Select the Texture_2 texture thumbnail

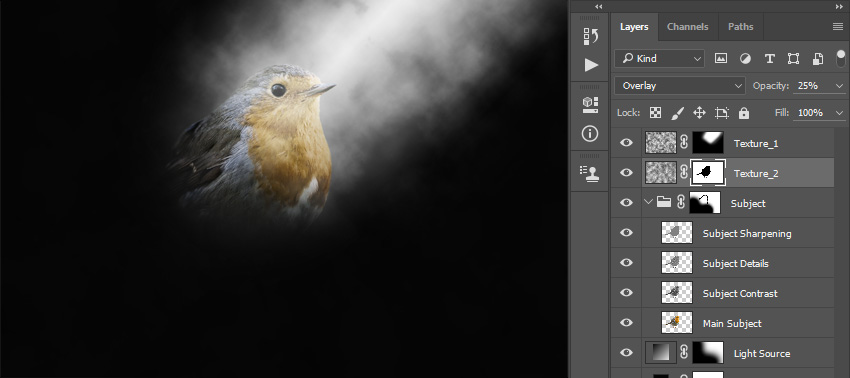click(661, 172)
